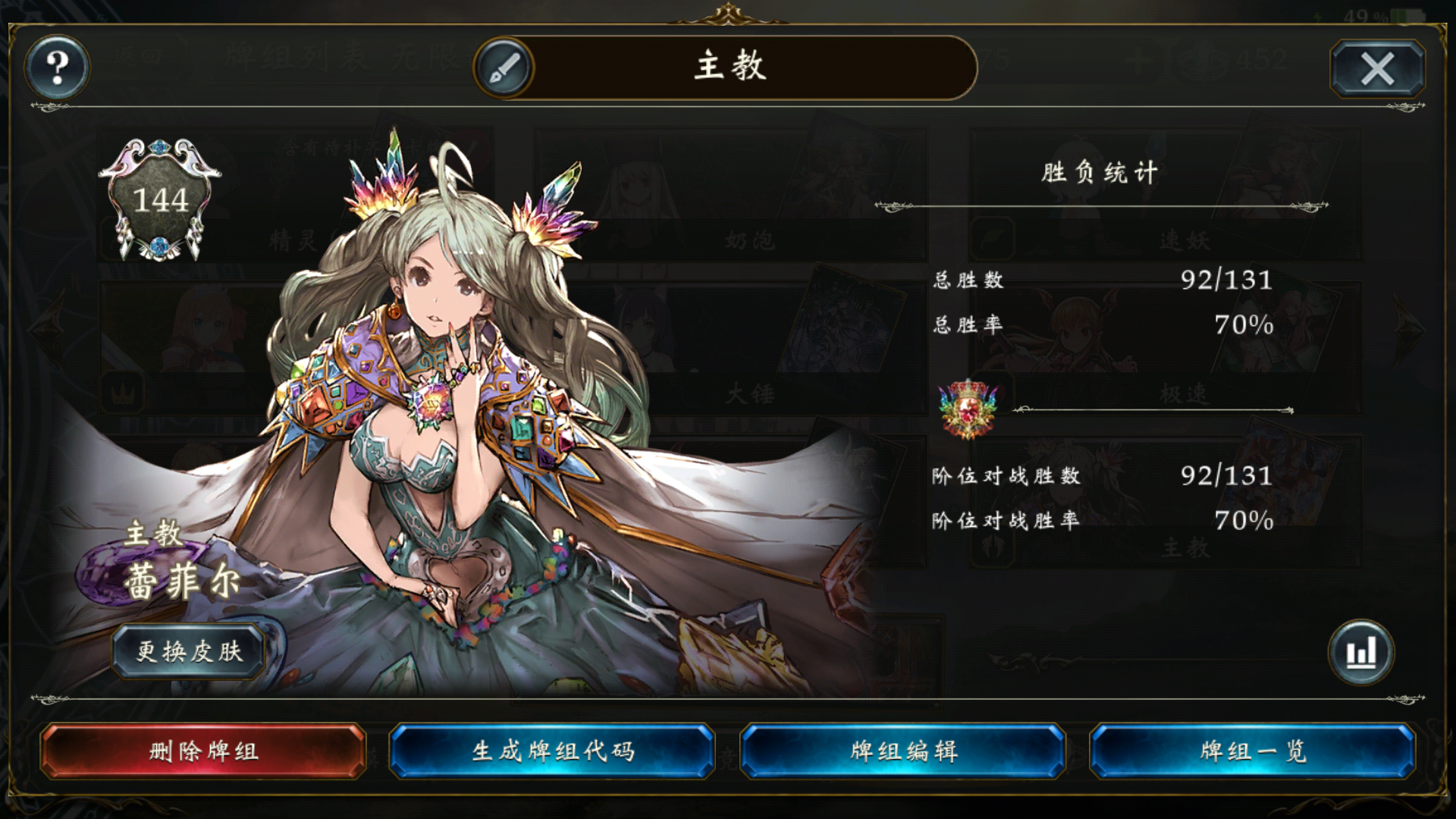Click the 更换皮肤 change skin button
This screenshot has height=819, width=1456.
tap(190, 651)
